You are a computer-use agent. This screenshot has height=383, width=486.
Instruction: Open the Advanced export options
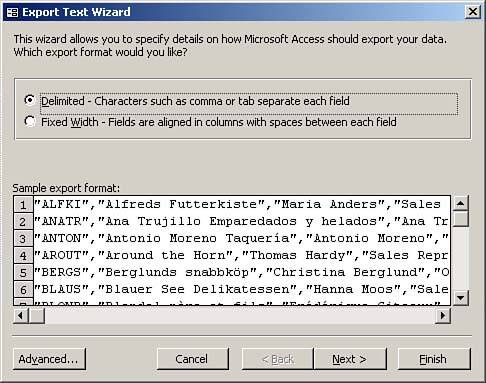click(x=49, y=359)
